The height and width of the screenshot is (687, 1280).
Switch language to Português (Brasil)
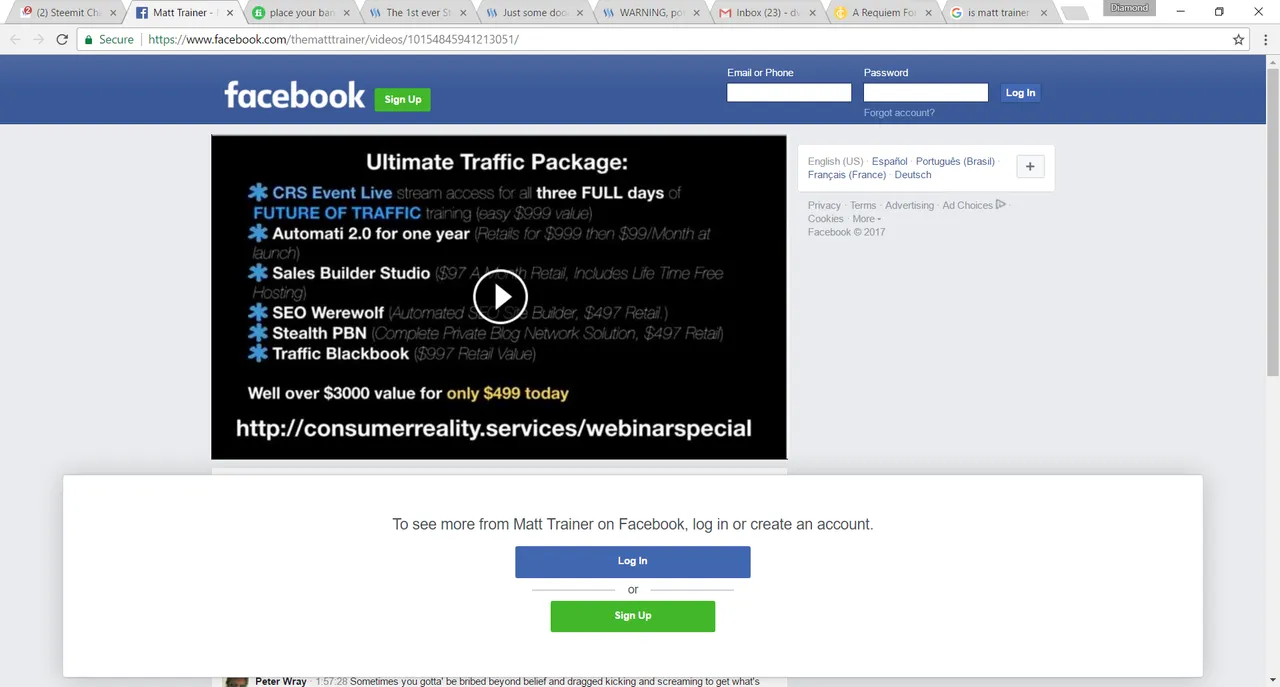(x=955, y=161)
